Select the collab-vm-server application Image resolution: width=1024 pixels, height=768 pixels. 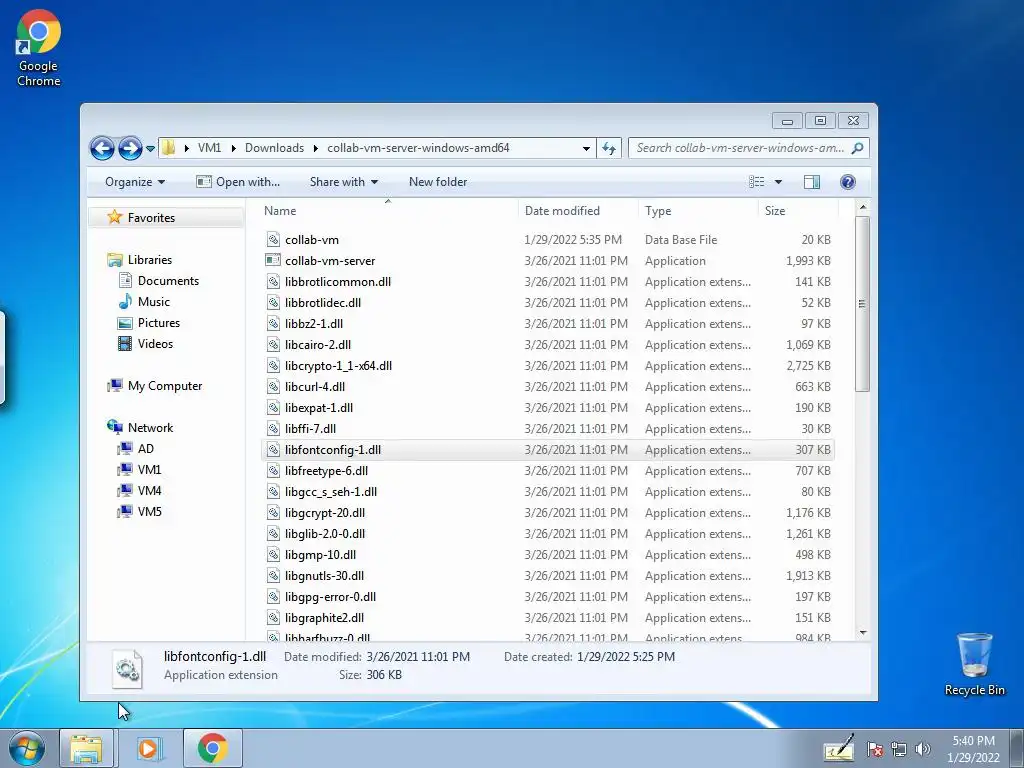click(547, 261)
